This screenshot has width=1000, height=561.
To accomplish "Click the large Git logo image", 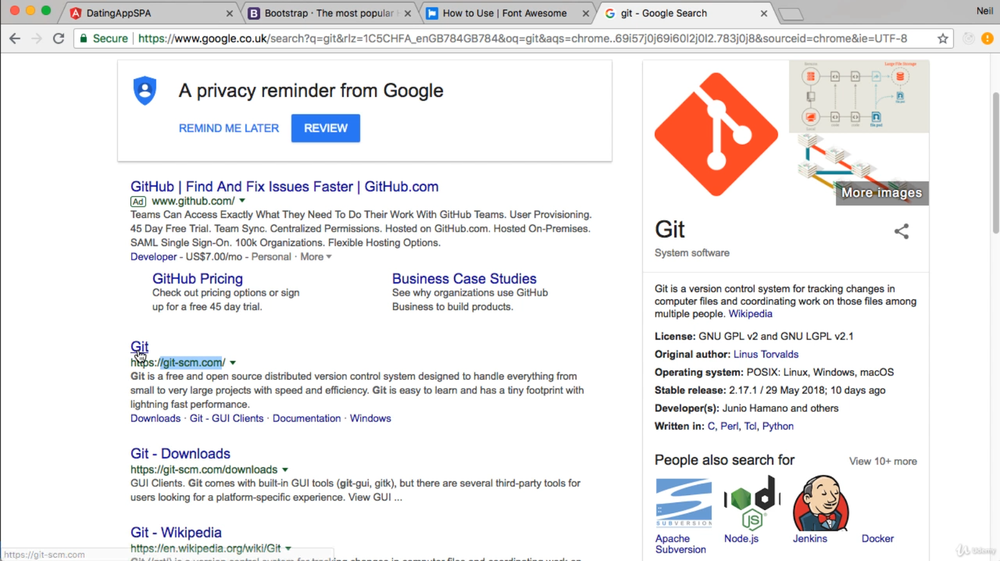I will point(715,134).
